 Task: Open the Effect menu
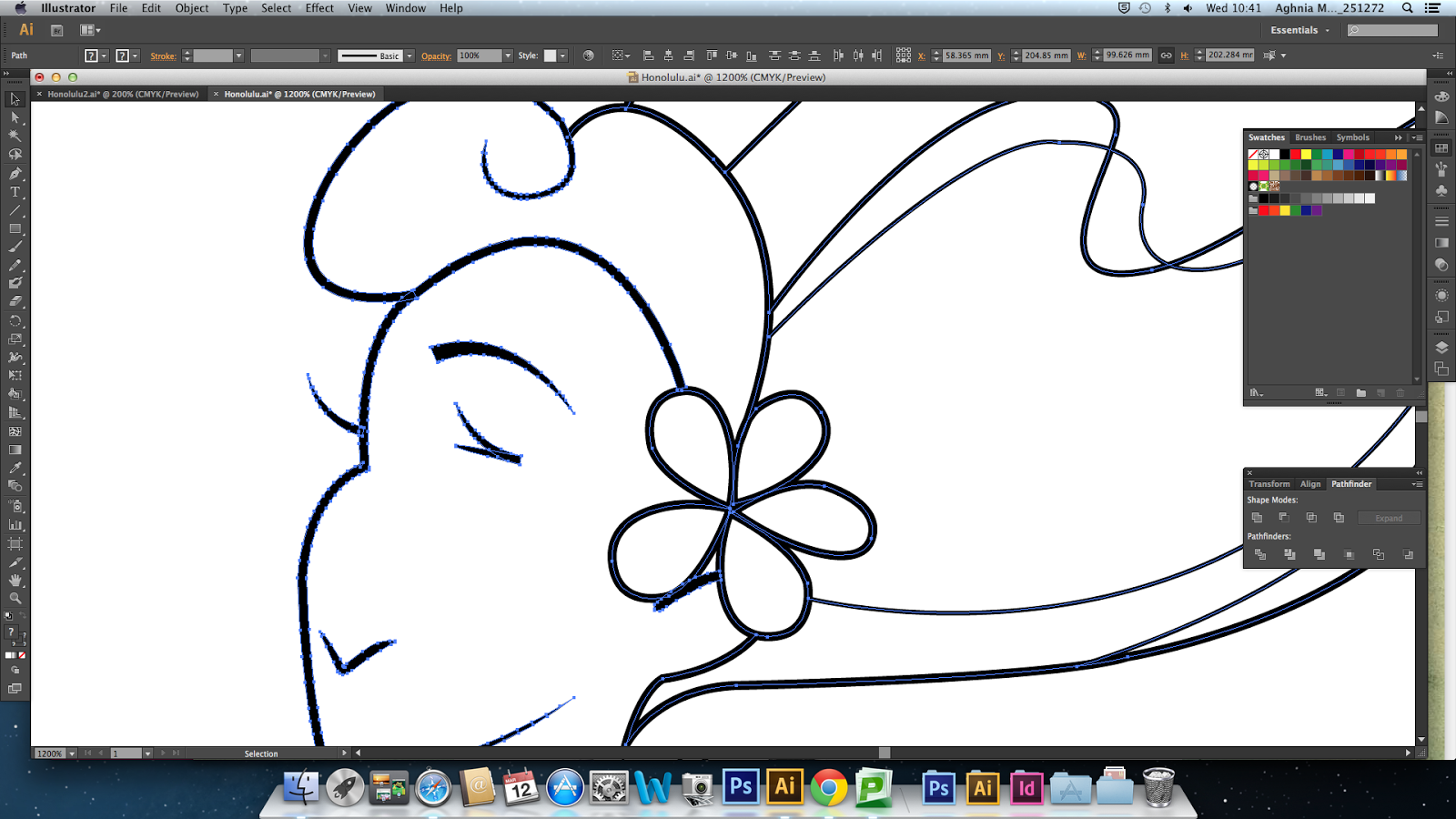(319, 8)
